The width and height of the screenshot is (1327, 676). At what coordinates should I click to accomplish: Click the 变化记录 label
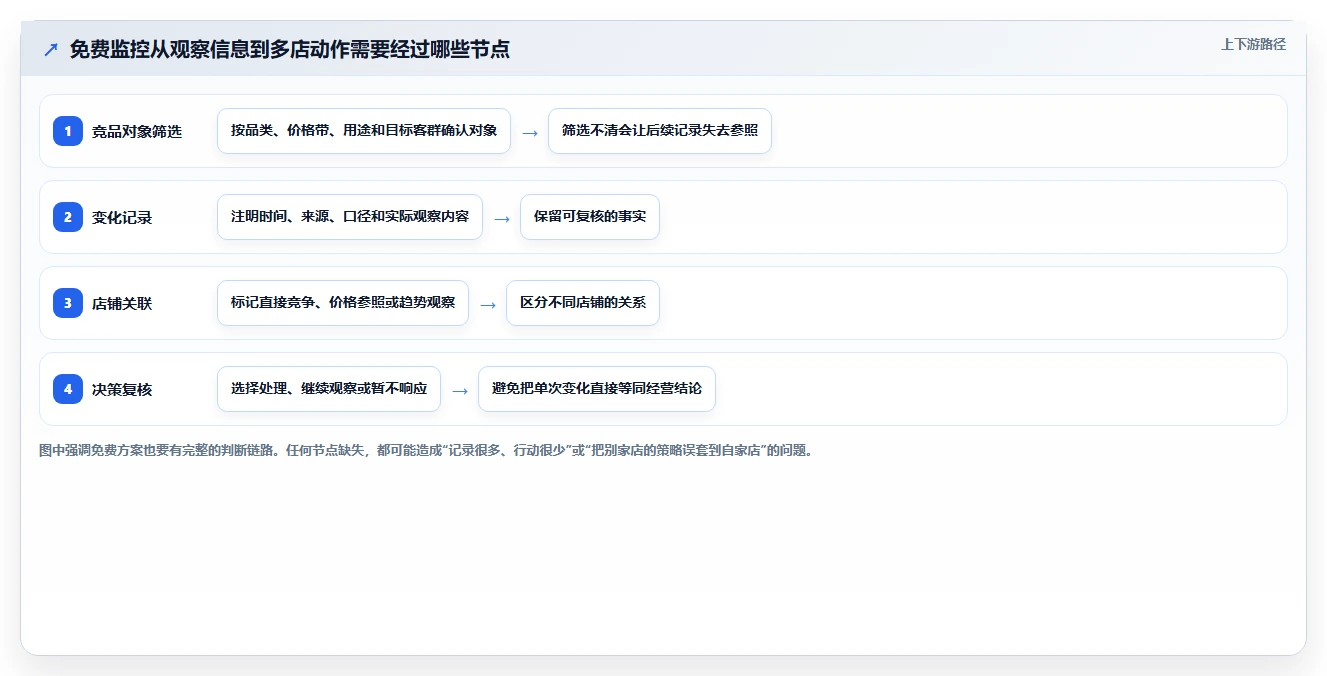click(122, 218)
